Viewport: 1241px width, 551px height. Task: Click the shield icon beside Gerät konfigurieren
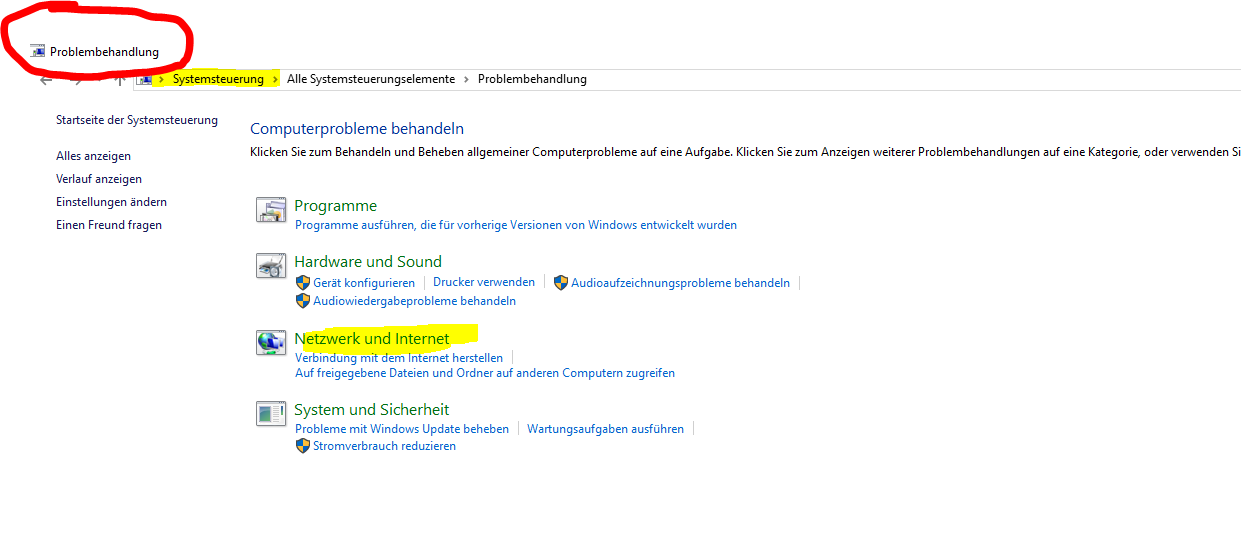point(303,283)
